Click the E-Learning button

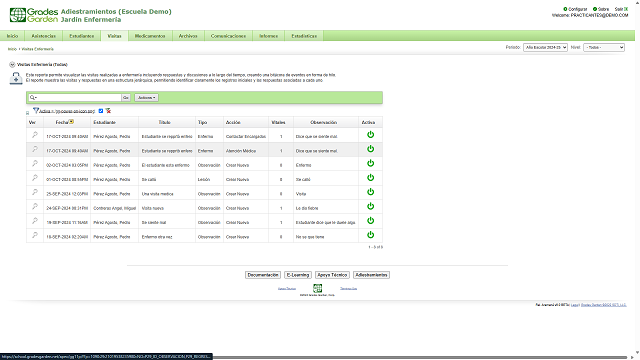(298, 275)
